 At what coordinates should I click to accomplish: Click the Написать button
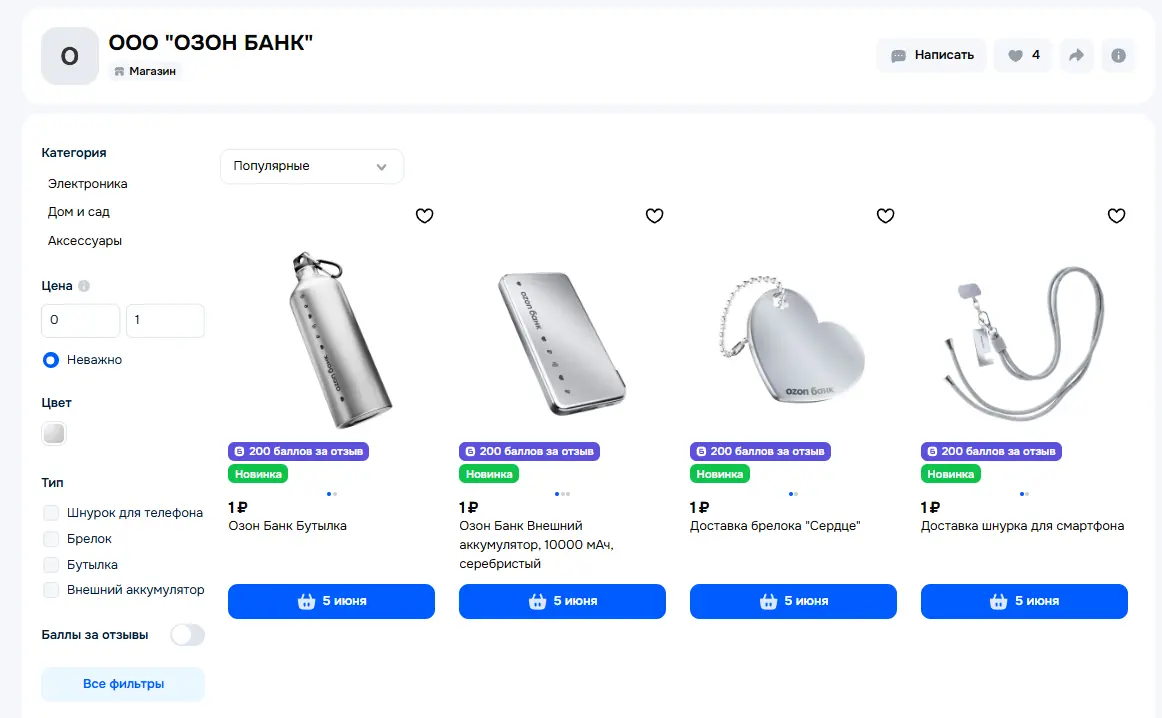[x=932, y=56]
